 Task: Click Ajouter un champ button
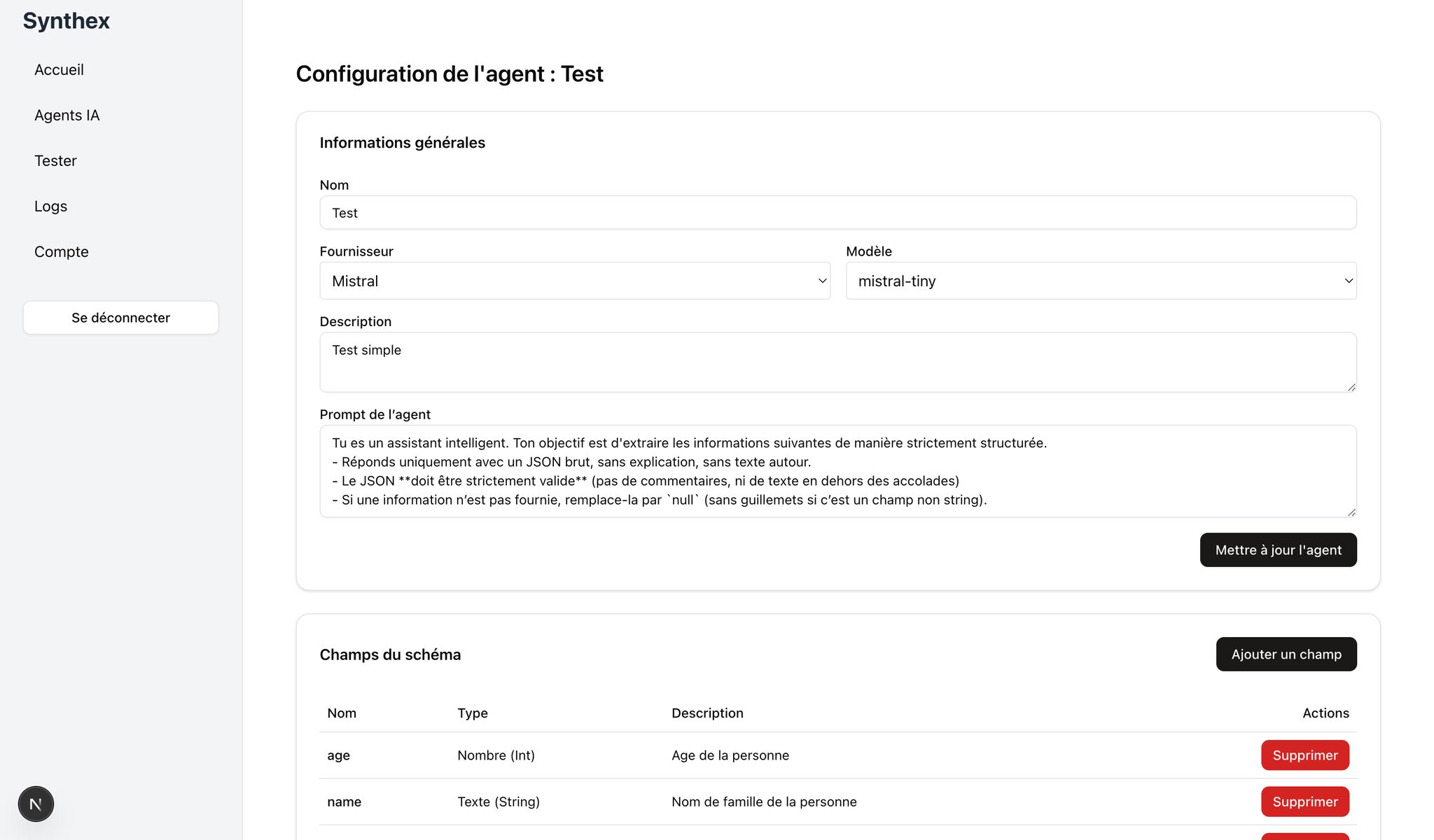1286,654
